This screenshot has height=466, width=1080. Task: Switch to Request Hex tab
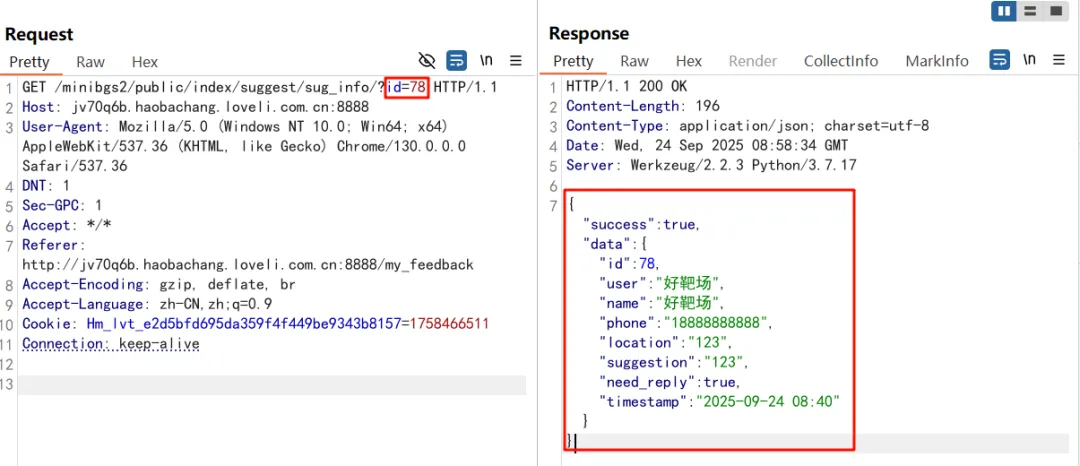point(145,62)
